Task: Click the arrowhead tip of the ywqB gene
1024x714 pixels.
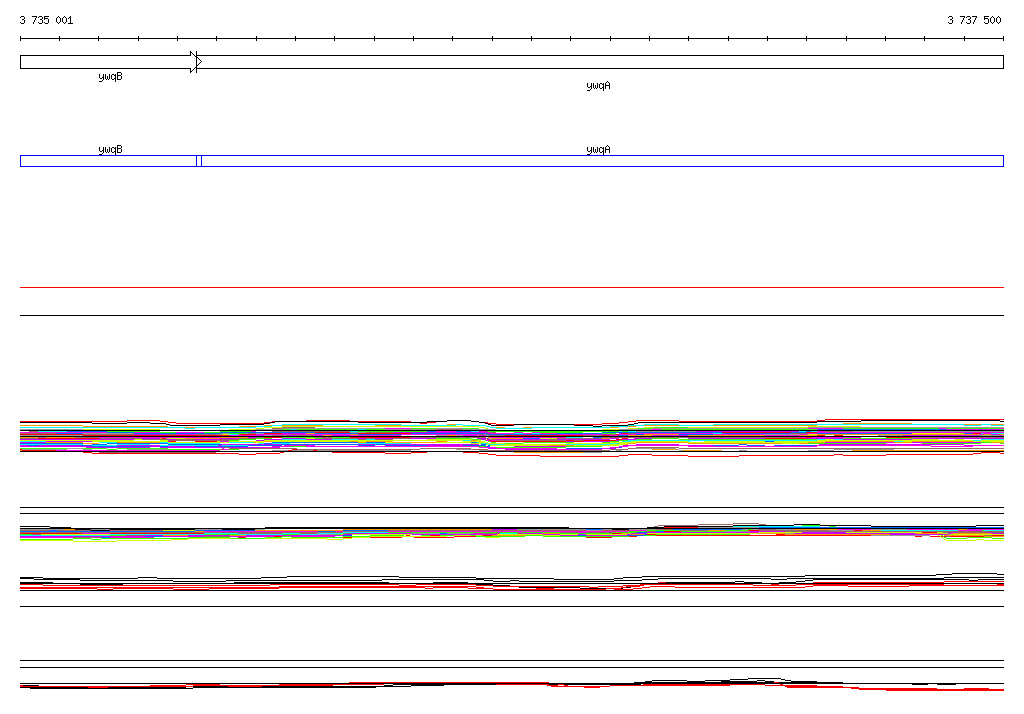Action: coord(199,62)
